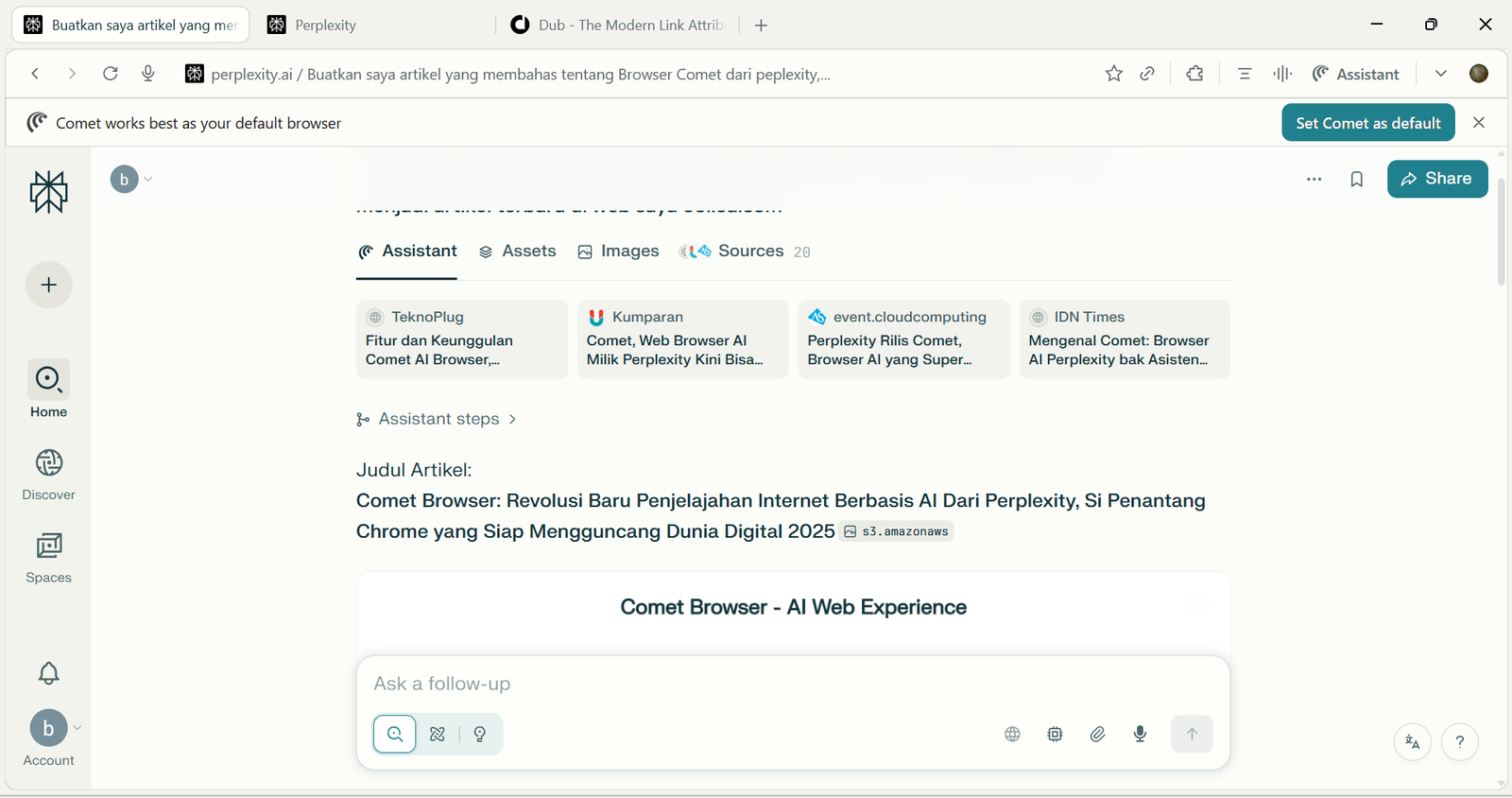This screenshot has width=1512, height=798.
Task: Share this thread
Action: coord(1437,179)
